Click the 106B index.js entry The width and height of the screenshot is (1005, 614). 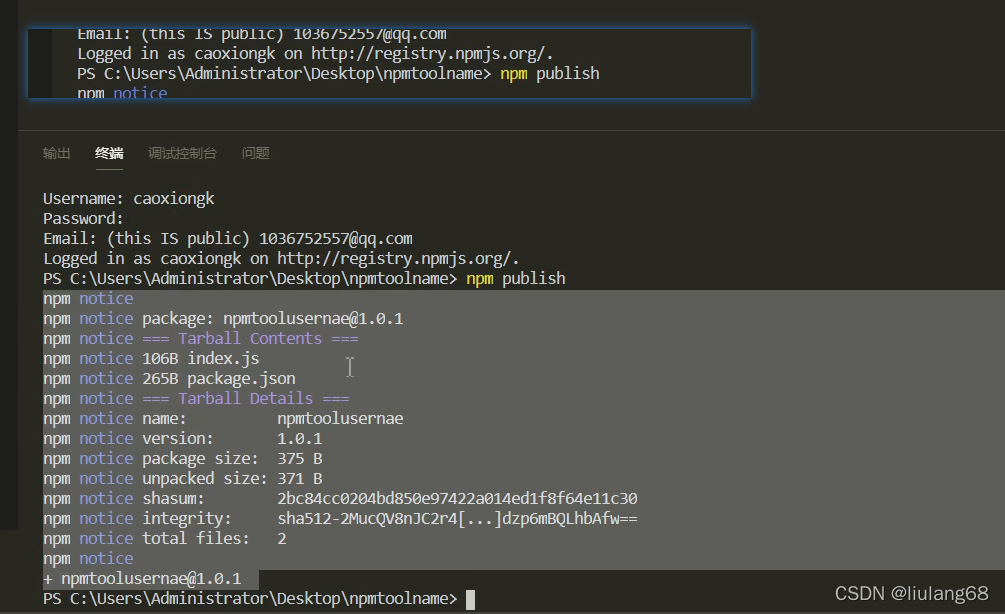tap(201, 358)
